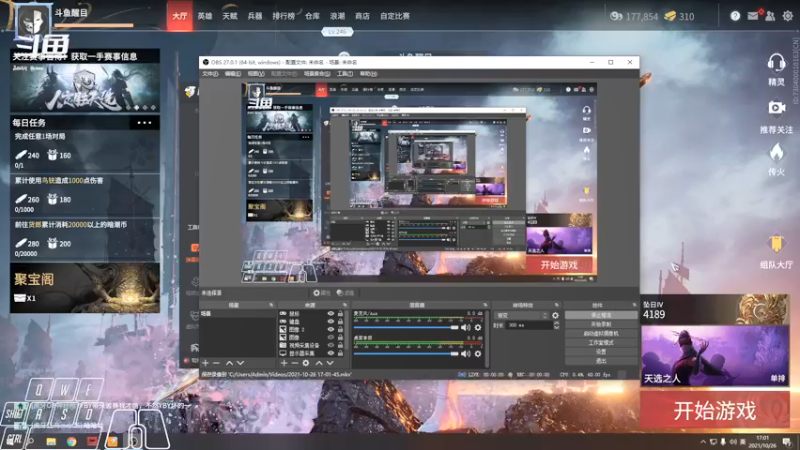Click the 滤镜 filters button above docks
Image resolution: width=800 pixels, height=450 pixels.
(x=345, y=293)
